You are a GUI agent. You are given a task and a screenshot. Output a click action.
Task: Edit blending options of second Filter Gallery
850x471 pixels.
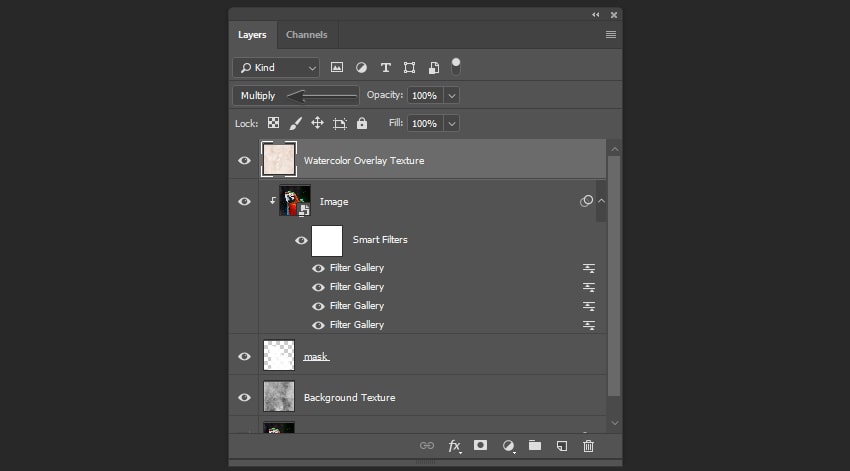pos(589,287)
